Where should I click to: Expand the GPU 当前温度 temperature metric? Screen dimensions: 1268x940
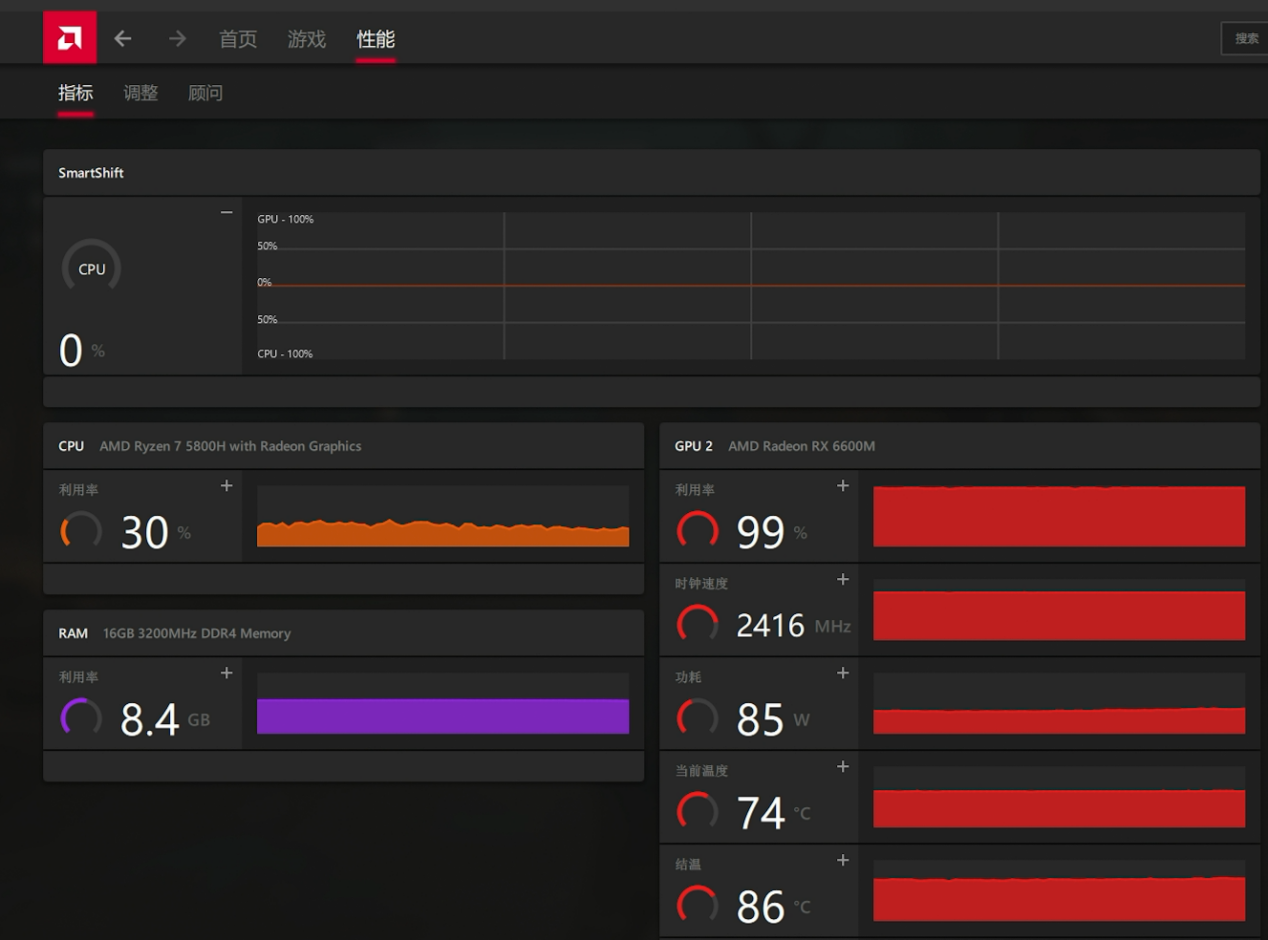point(843,767)
